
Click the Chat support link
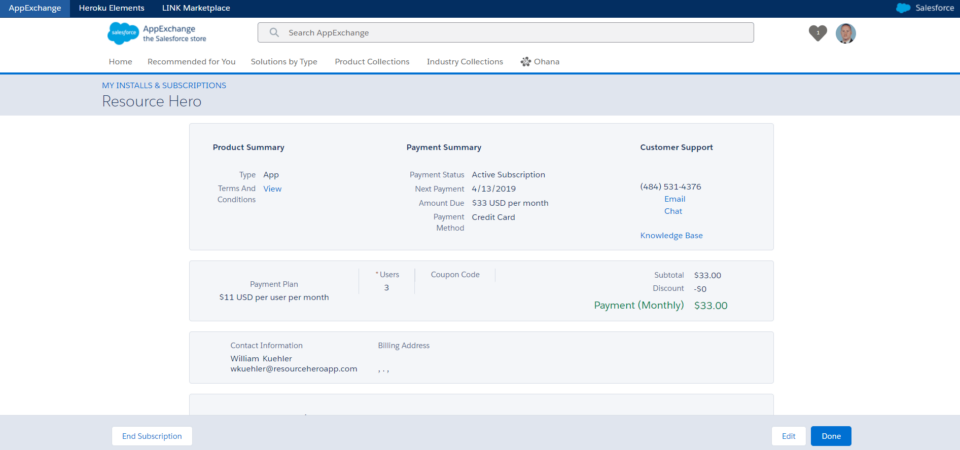673,211
